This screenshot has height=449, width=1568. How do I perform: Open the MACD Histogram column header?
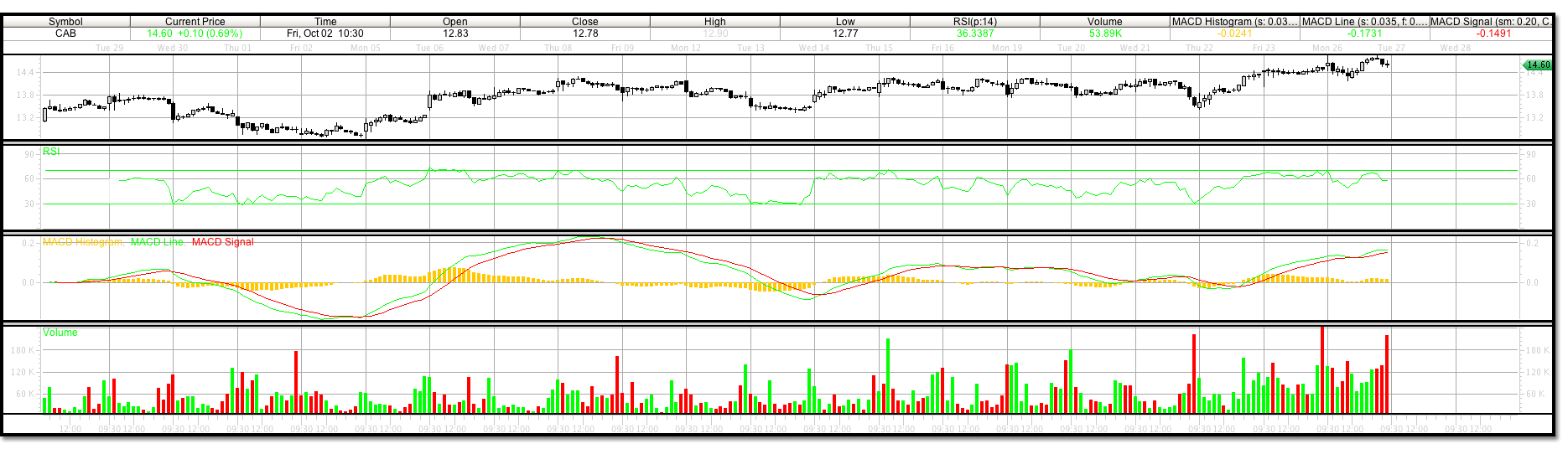click(x=1234, y=22)
